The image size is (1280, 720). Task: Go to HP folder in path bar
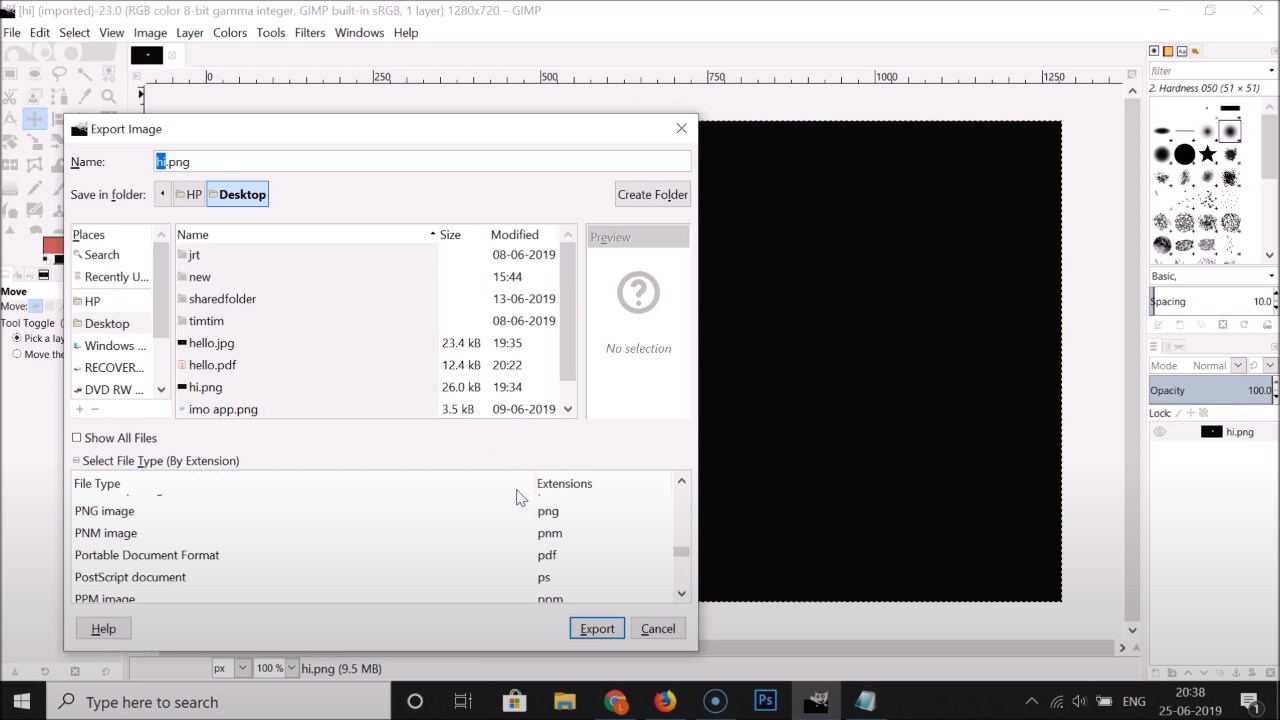tap(189, 195)
